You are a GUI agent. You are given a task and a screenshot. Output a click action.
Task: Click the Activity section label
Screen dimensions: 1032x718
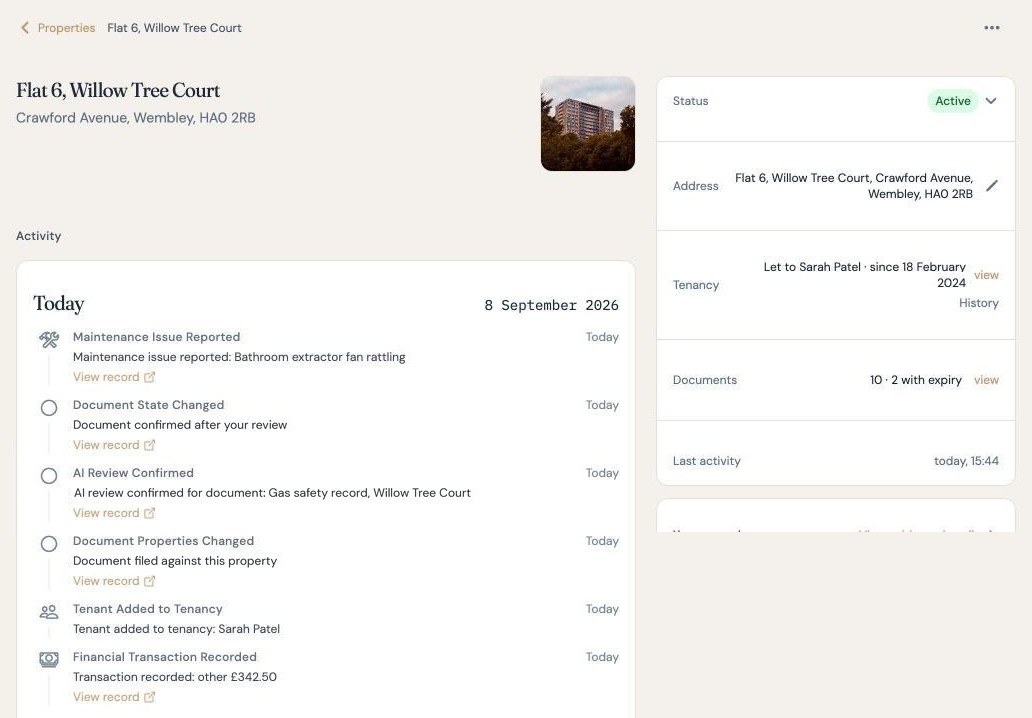(38, 236)
